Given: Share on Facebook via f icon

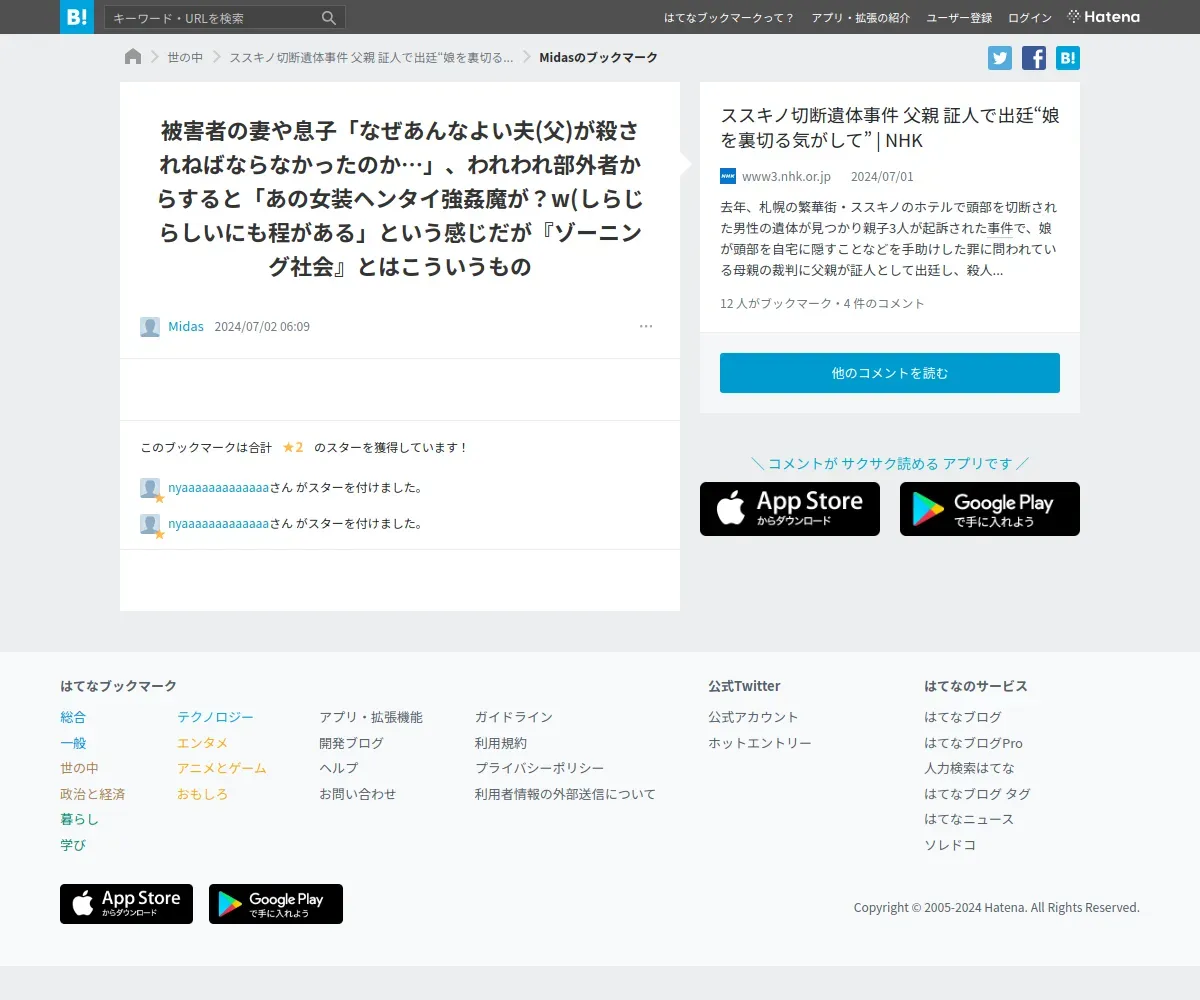Looking at the screenshot, I should [1034, 58].
